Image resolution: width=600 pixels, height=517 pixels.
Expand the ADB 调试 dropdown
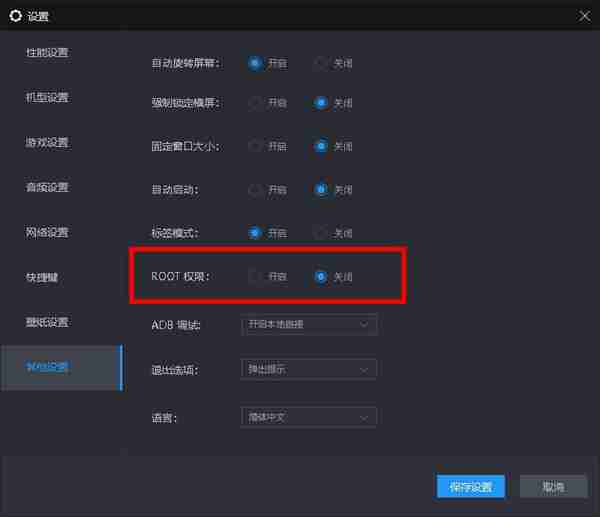(x=309, y=324)
